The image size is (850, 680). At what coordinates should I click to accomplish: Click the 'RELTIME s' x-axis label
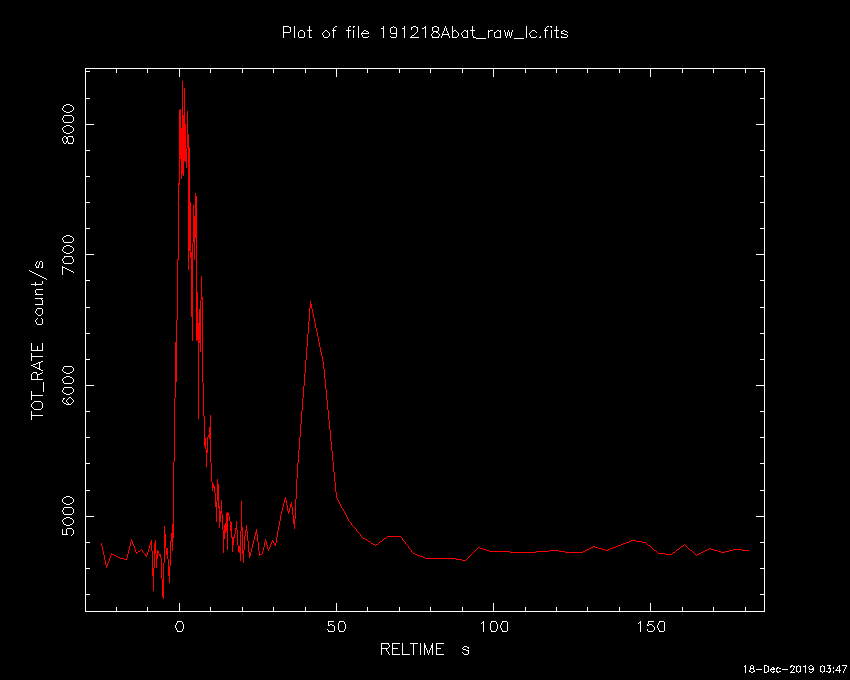[x=424, y=650]
